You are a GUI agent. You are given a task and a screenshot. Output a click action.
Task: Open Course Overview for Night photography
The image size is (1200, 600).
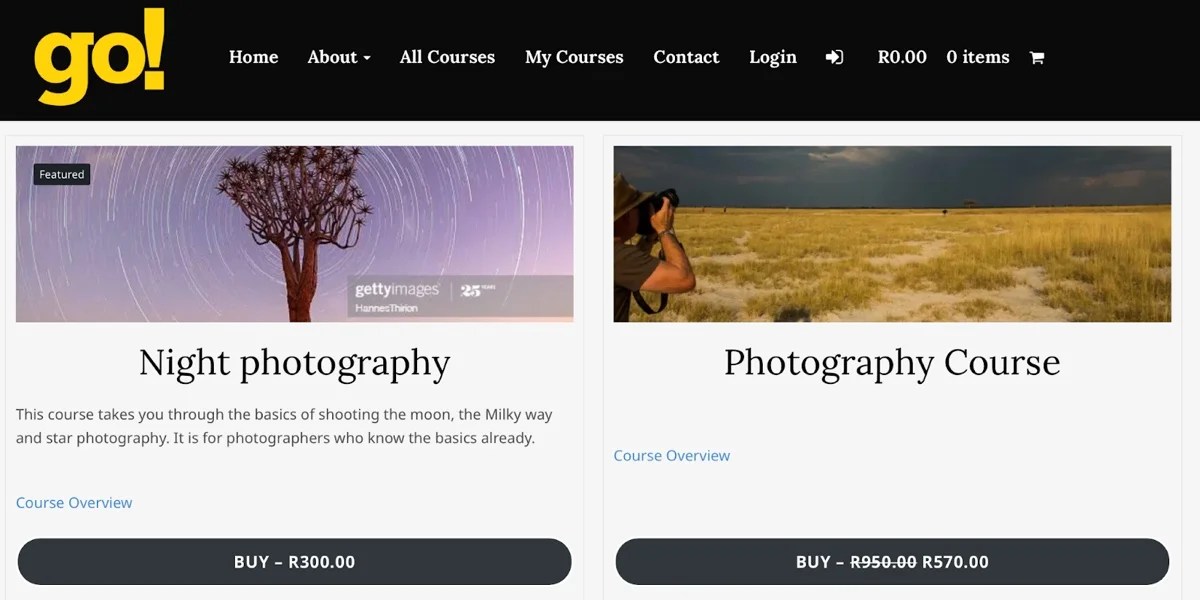point(74,502)
